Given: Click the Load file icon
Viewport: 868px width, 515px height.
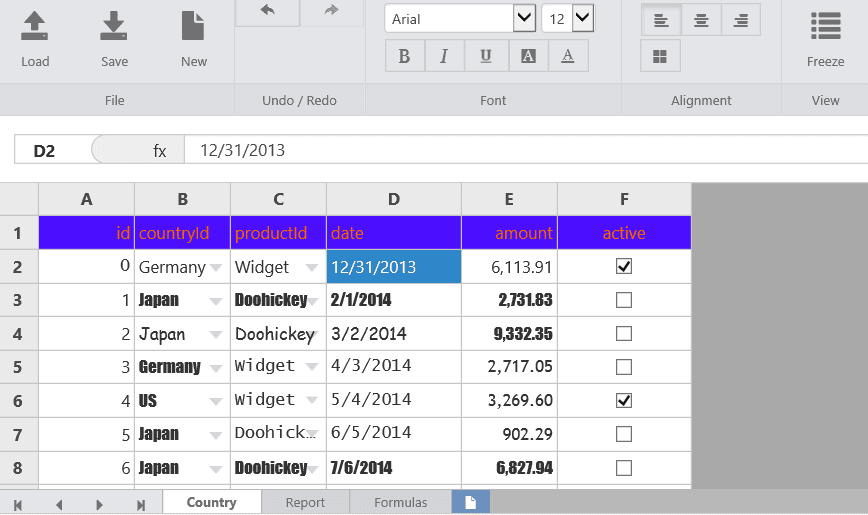Looking at the screenshot, I should coord(34,26).
